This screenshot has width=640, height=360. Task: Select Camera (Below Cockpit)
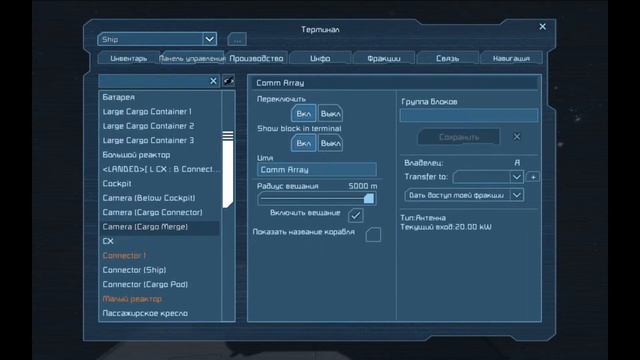tap(159, 198)
